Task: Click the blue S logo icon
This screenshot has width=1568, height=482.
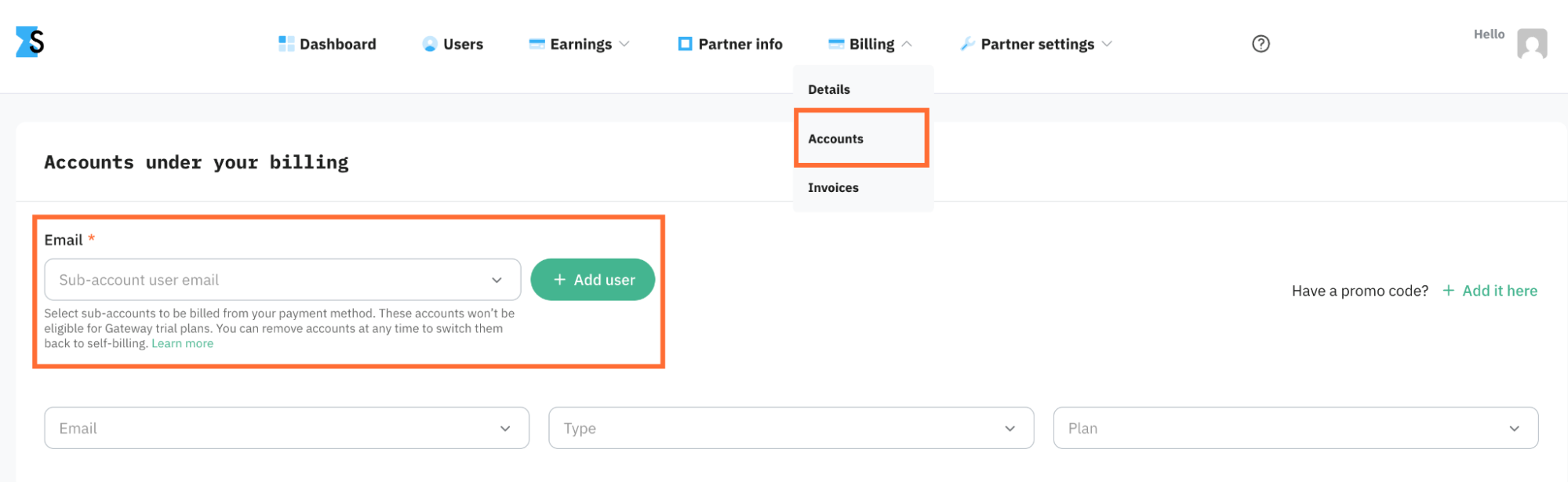Action: [x=30, y=42]
